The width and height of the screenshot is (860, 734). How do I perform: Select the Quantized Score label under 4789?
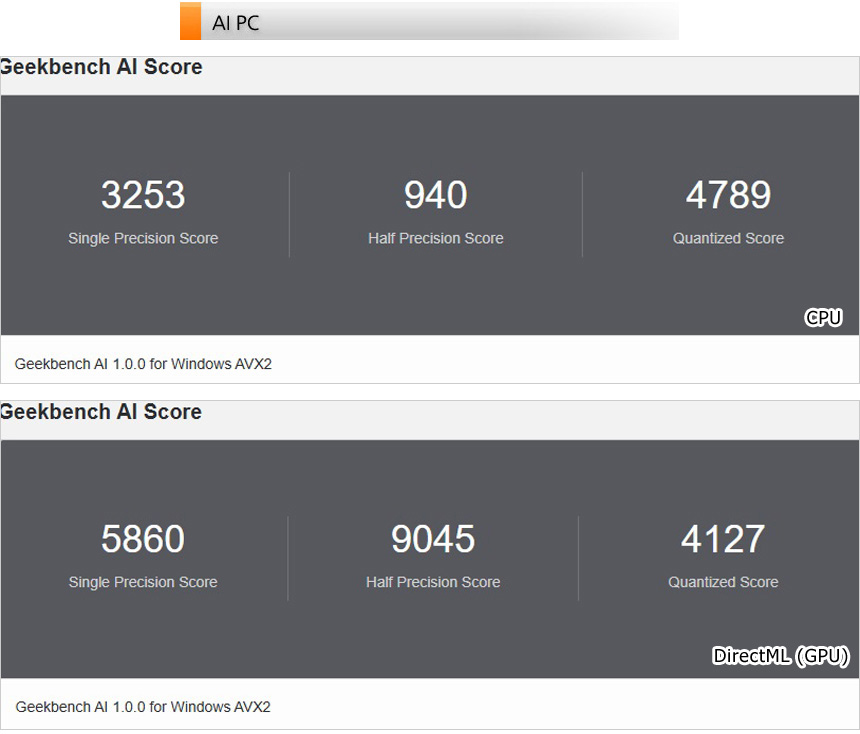tap(728, 238)
